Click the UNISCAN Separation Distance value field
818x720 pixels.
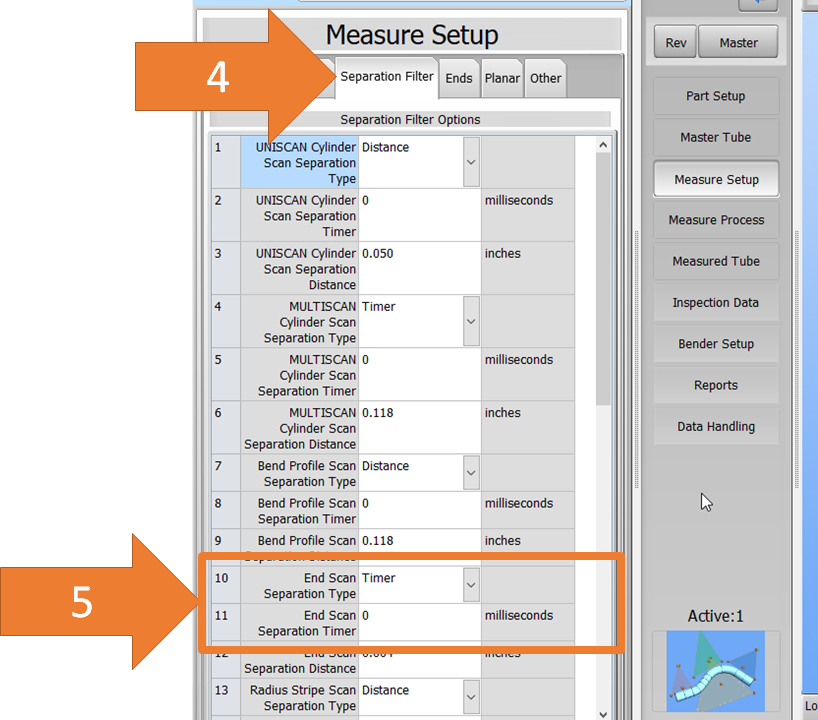click(419, 267)
